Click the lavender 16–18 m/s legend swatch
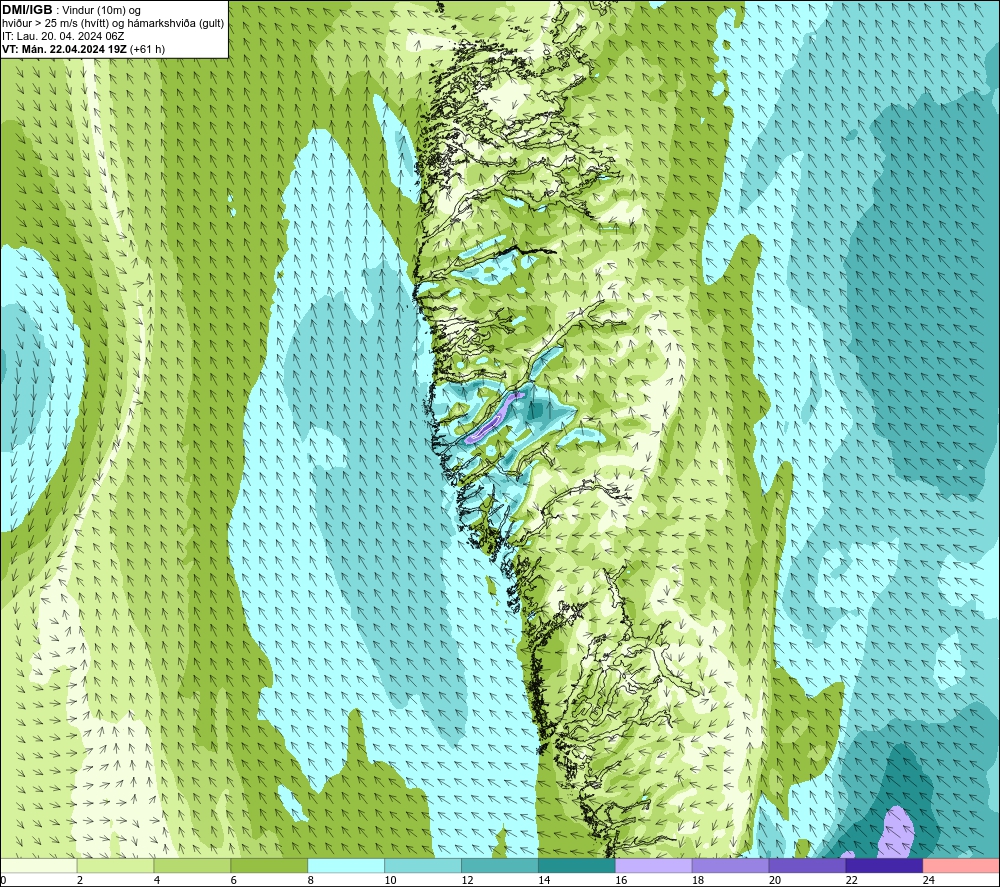The height and width of the screenshot is (887, 1000). [x=654, y=865]
